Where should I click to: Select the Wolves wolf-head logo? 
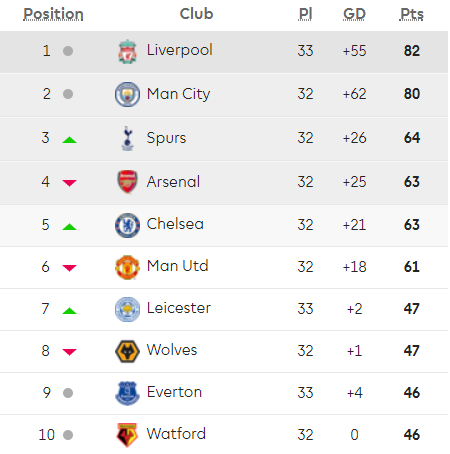[x=127, y=351]
